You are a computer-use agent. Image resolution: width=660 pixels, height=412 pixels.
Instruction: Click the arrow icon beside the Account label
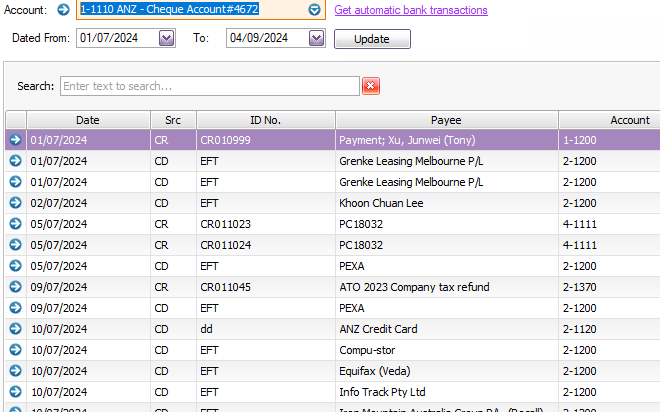[x=63, y=10]
